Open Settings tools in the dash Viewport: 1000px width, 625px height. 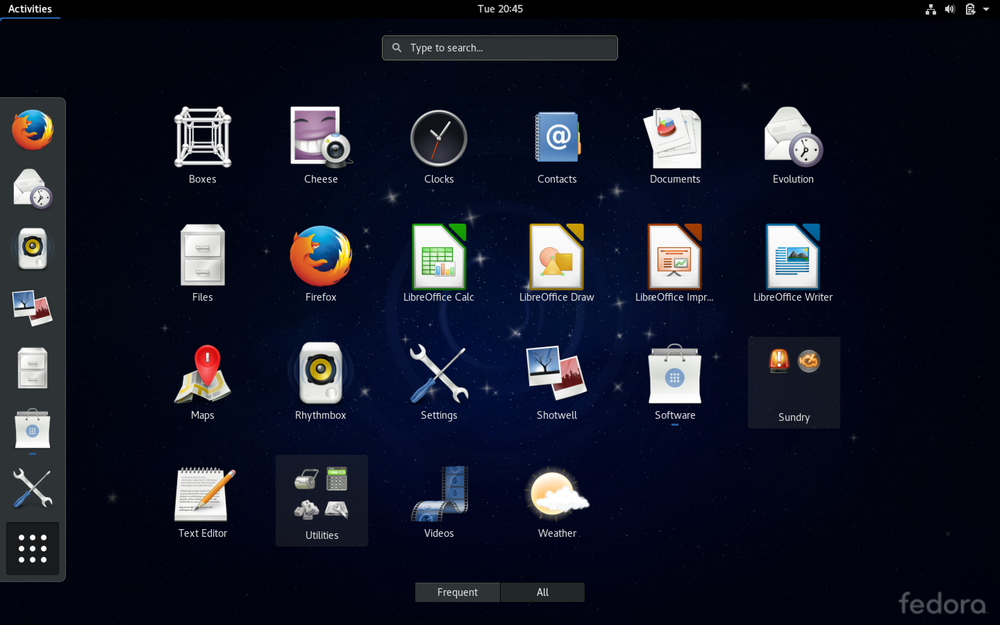[x=33, y=487]
